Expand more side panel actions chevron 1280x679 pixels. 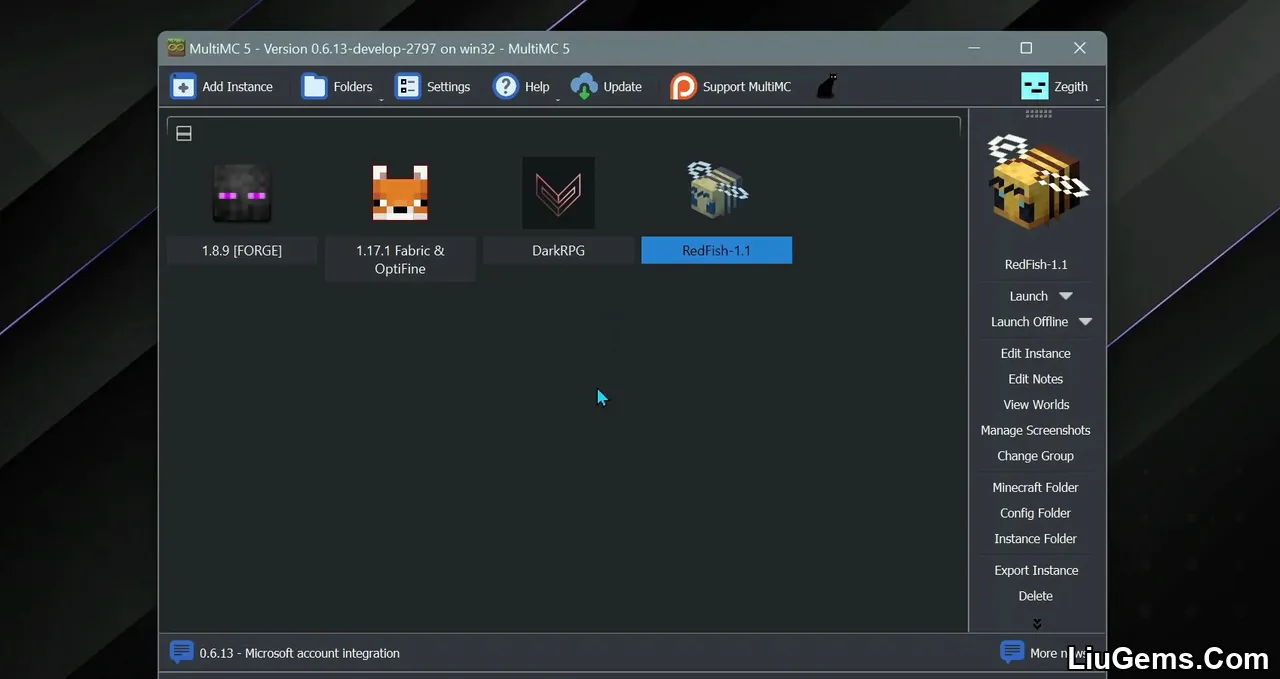click(1037, 623)
